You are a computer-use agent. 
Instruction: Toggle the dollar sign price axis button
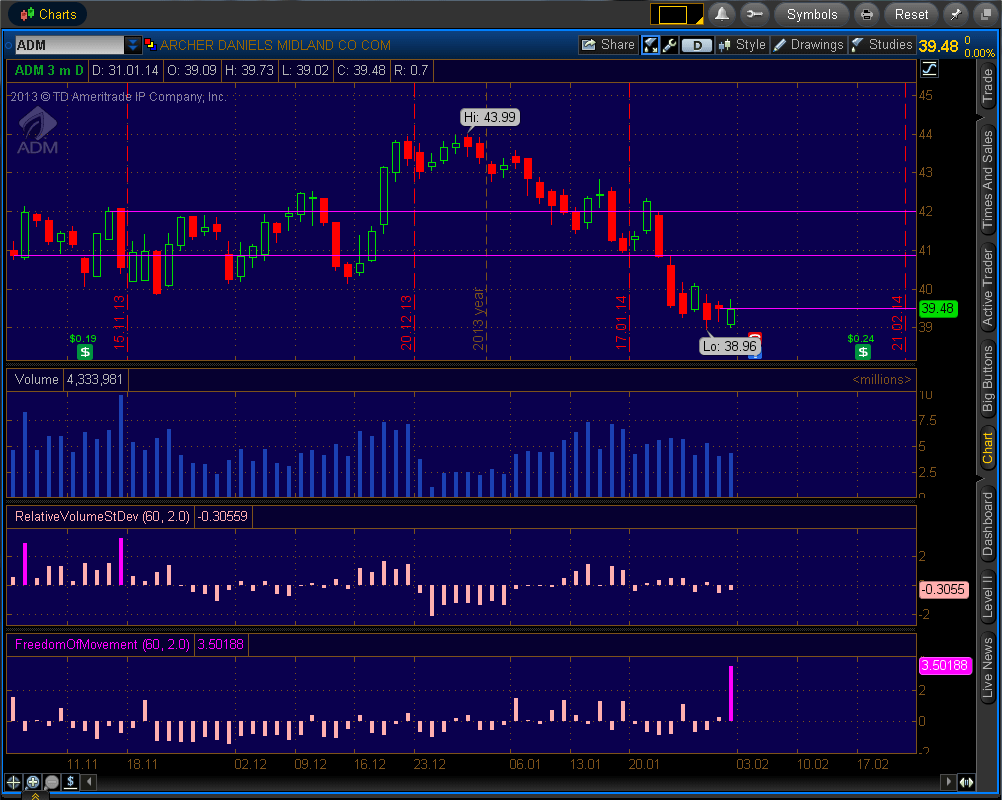pos(71,782)
